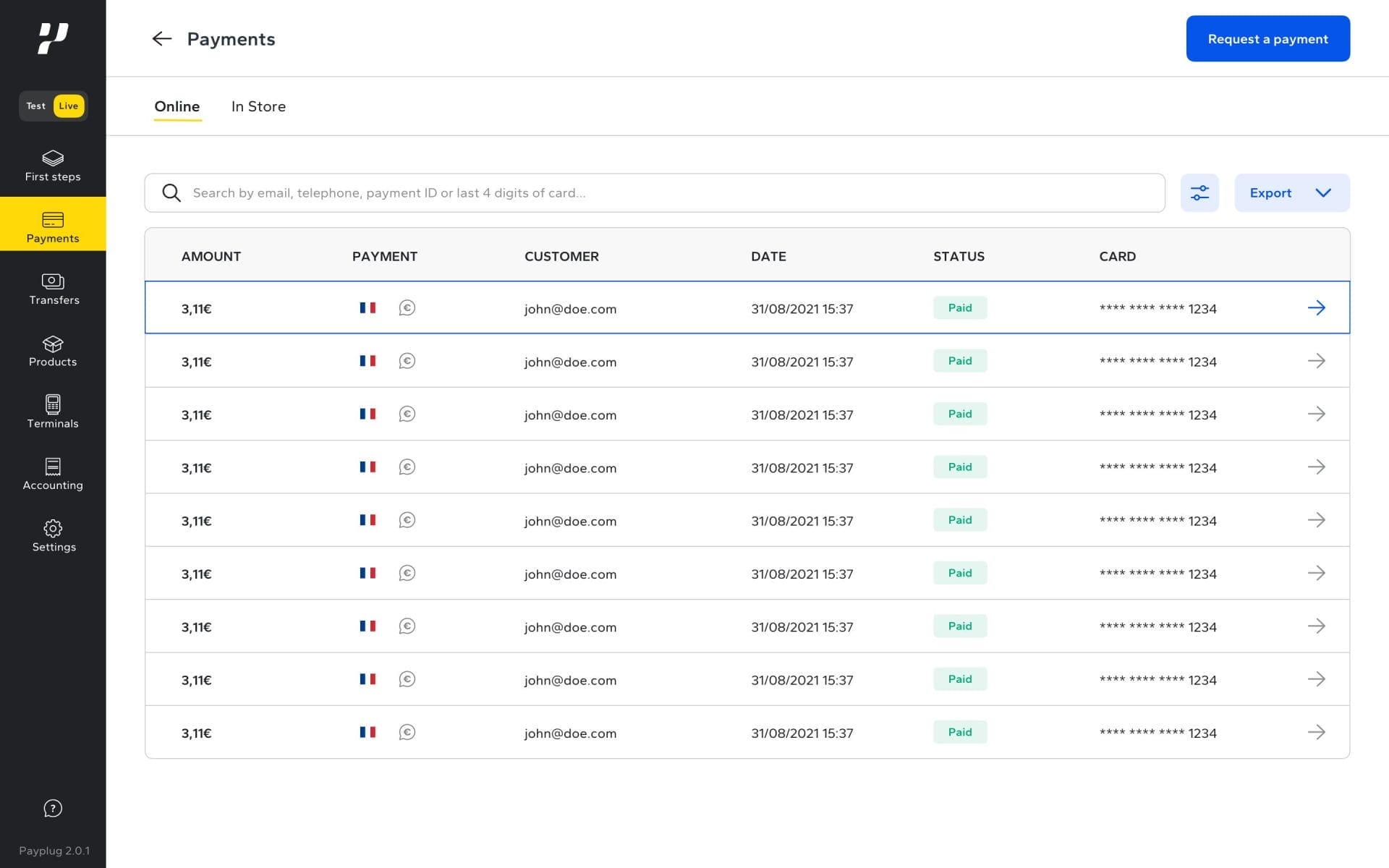Open the help icon at the bottom

[51, 809]
